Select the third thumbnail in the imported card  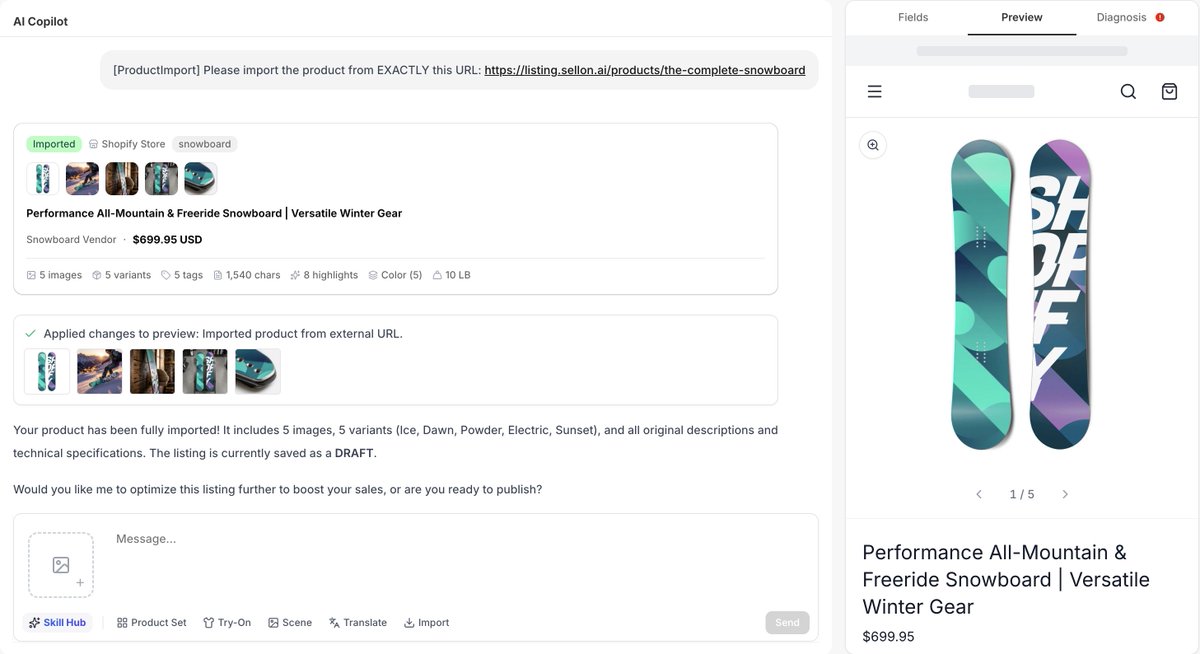point(122,179)
